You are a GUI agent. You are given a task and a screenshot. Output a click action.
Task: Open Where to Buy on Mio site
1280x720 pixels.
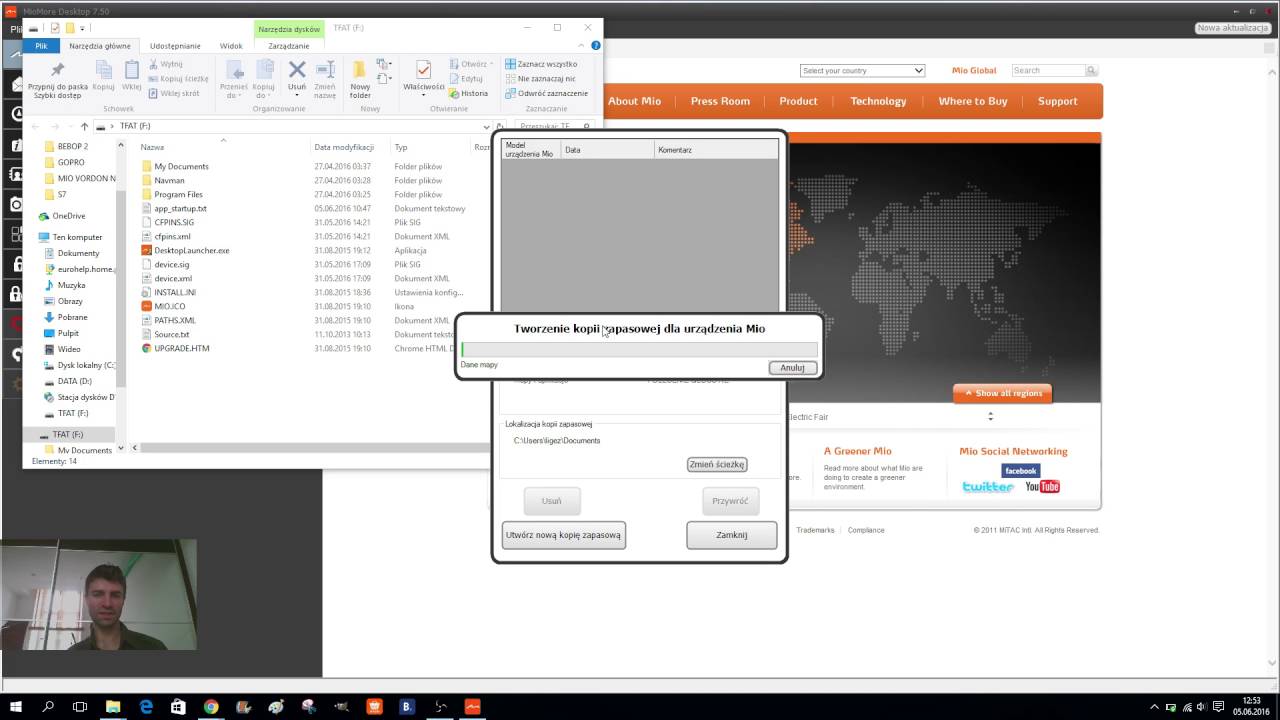[973, 101]
